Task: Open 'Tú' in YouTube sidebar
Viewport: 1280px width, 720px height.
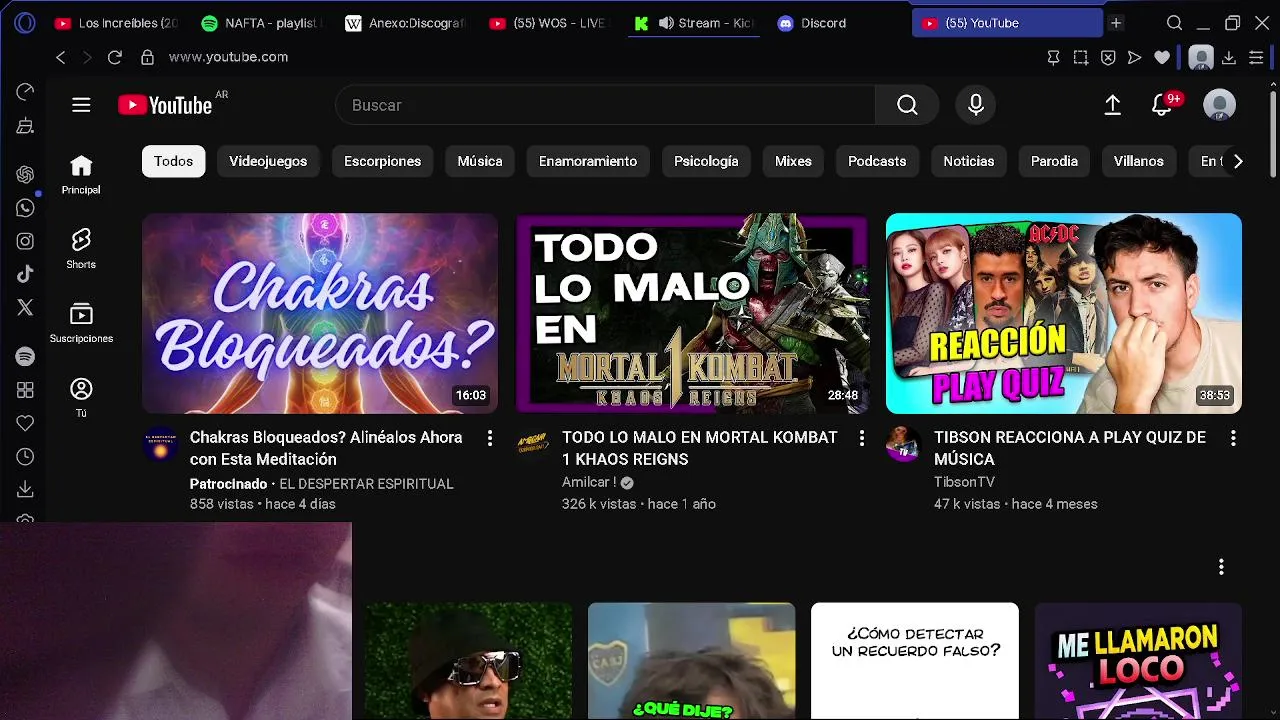Action: click(81, 397)
